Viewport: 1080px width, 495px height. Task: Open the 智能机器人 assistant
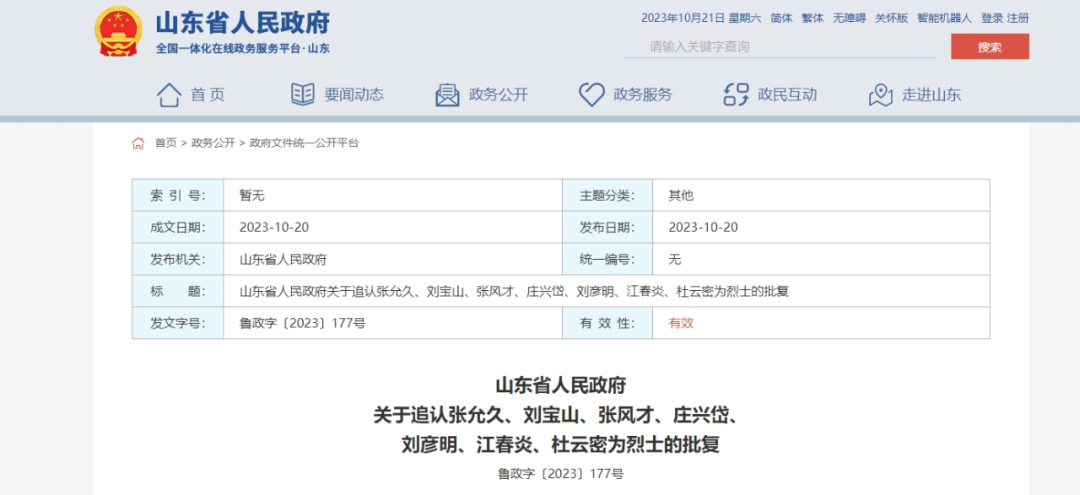tap(944, 18)
